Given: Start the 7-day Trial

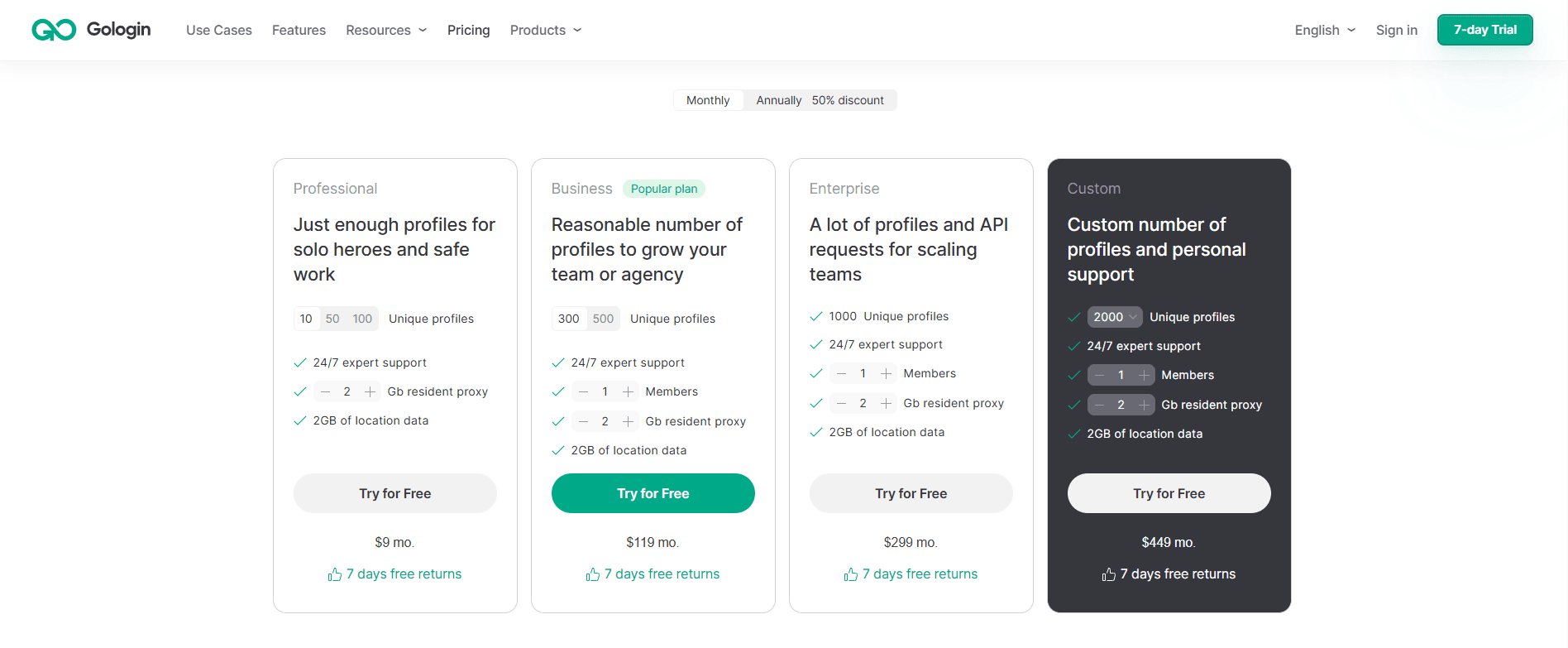Looking at the screenshot, I should [1484, 30].
